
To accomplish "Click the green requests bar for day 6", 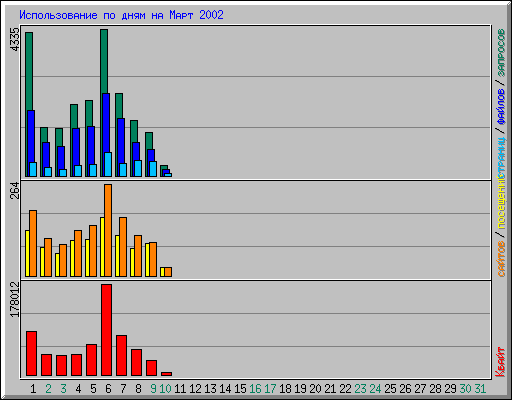I will [x=104, y=61].
